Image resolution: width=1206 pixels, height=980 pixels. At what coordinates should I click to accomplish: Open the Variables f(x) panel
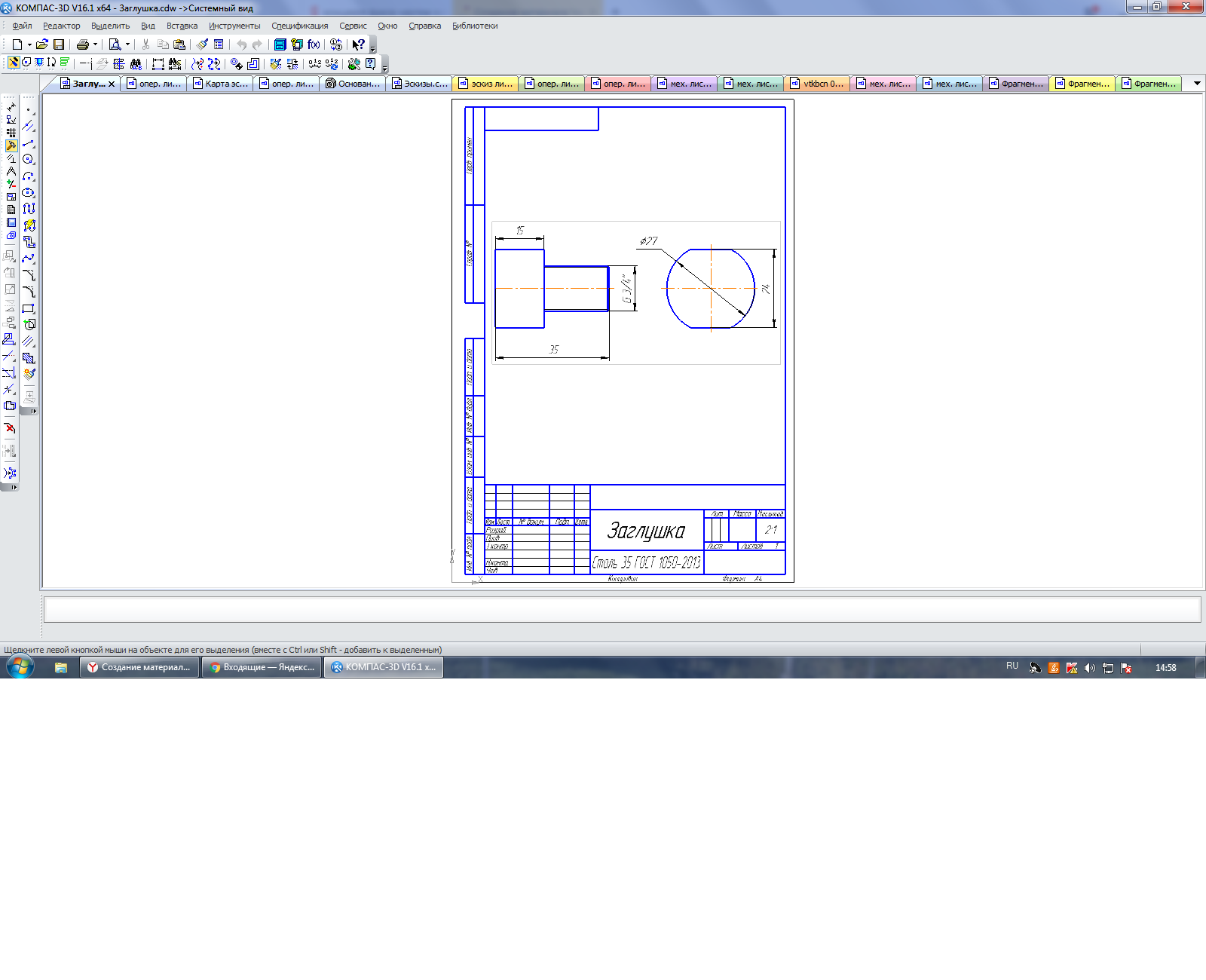tap(314, 44)
